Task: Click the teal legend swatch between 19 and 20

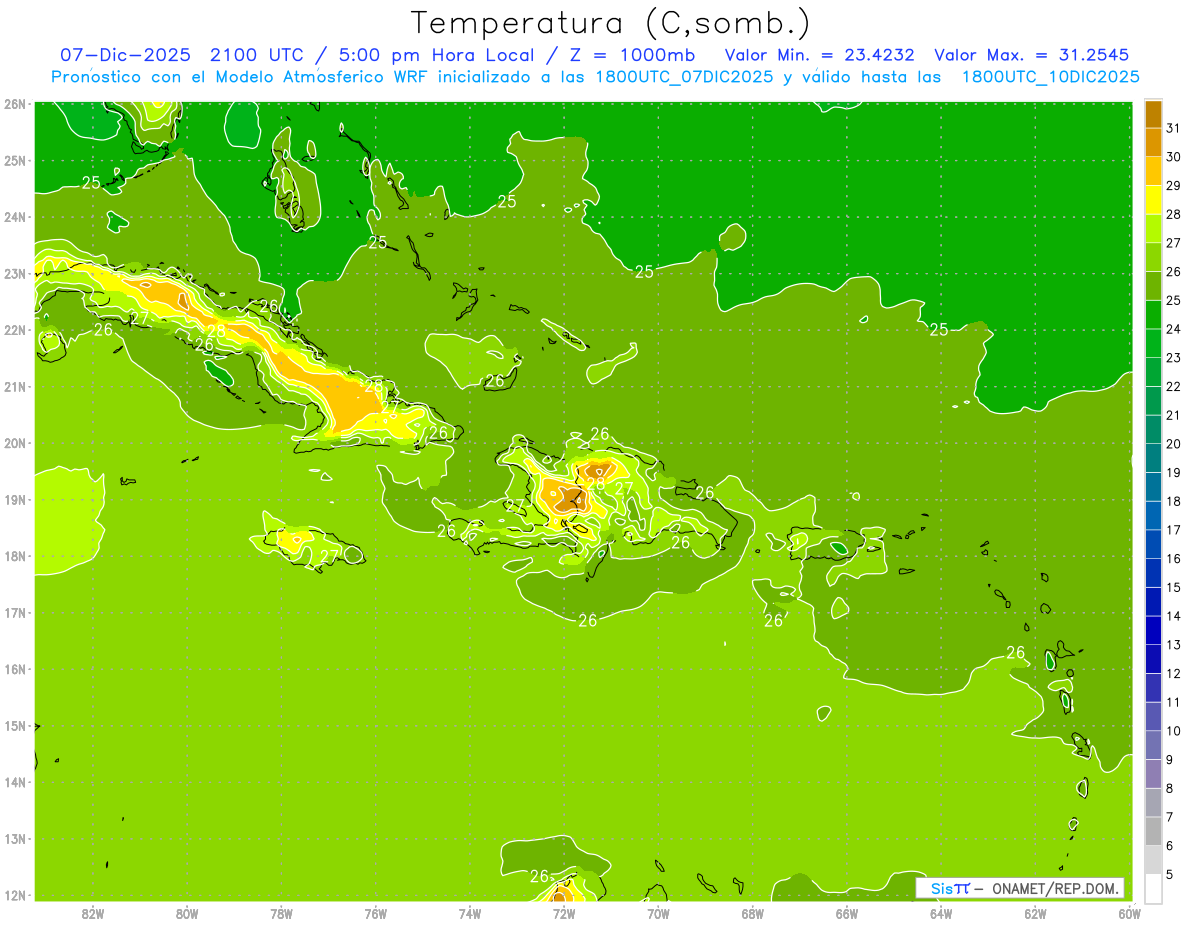Action: coord(1154,458)
